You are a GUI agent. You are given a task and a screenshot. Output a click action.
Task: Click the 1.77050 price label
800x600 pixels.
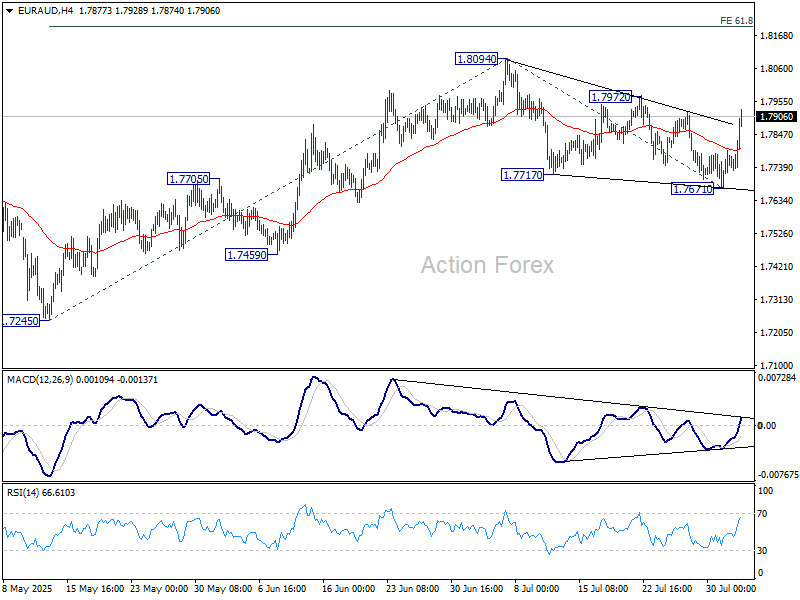pyautogui.click(x=188, y=179)
